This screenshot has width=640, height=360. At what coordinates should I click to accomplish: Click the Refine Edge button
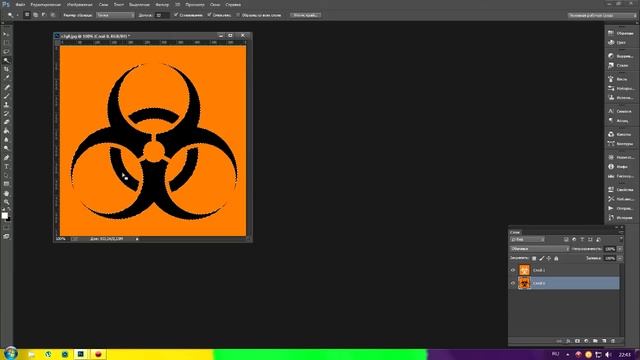coord(306,15)
